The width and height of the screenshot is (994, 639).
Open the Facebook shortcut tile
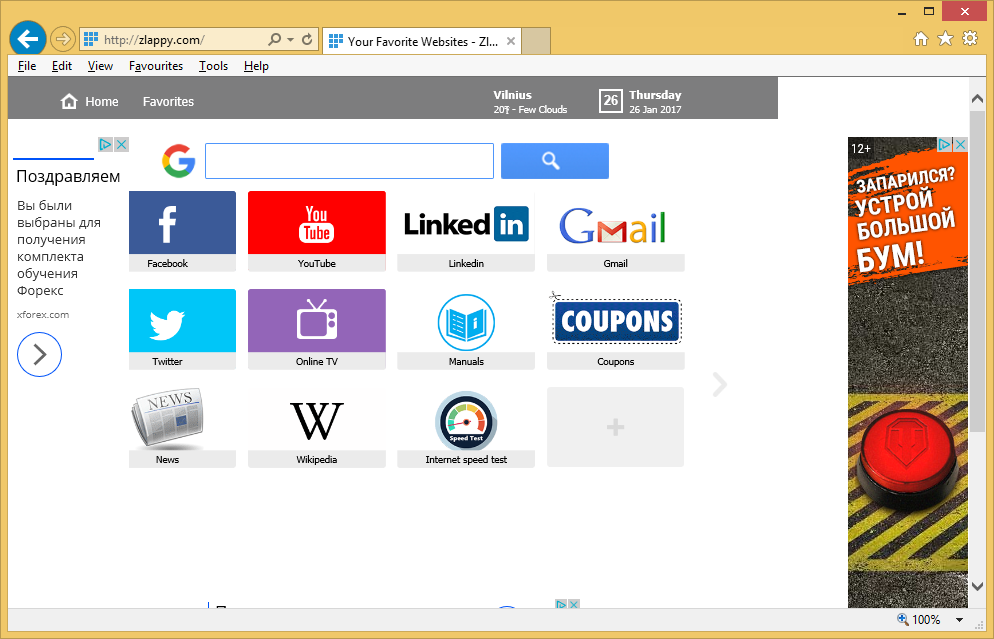point(182,224)
